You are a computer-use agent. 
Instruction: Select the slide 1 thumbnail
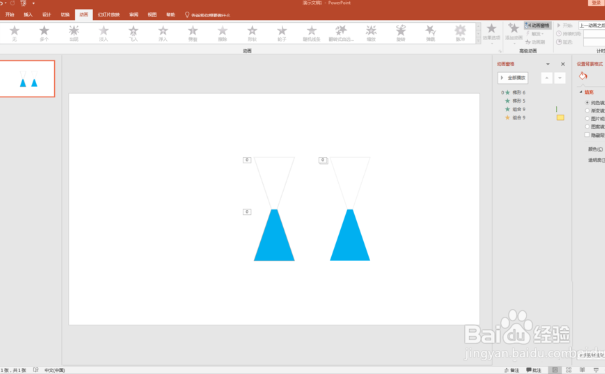click(x=27, y=78)
